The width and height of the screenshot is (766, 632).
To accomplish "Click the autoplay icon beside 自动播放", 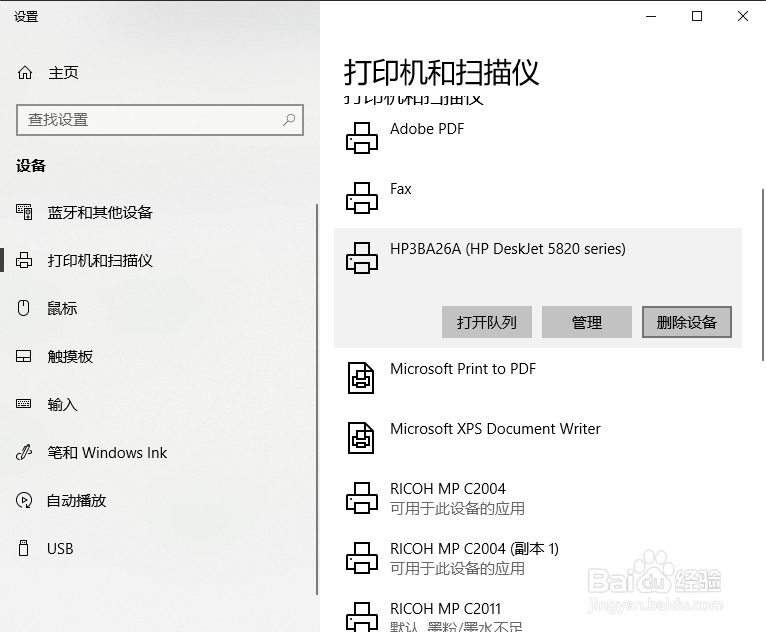I will click(x=24, y=500).
